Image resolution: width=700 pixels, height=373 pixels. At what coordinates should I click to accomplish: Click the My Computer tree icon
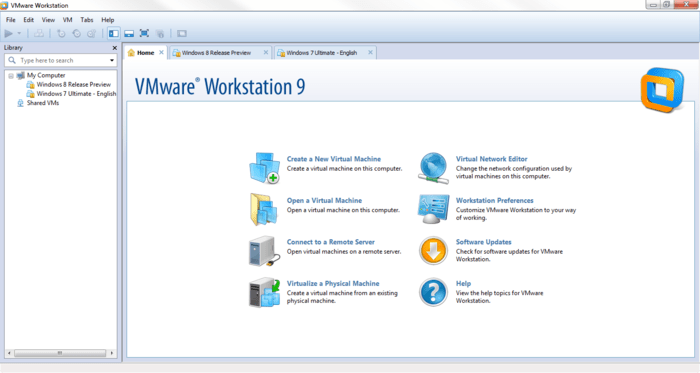click(x=21, y=75)
